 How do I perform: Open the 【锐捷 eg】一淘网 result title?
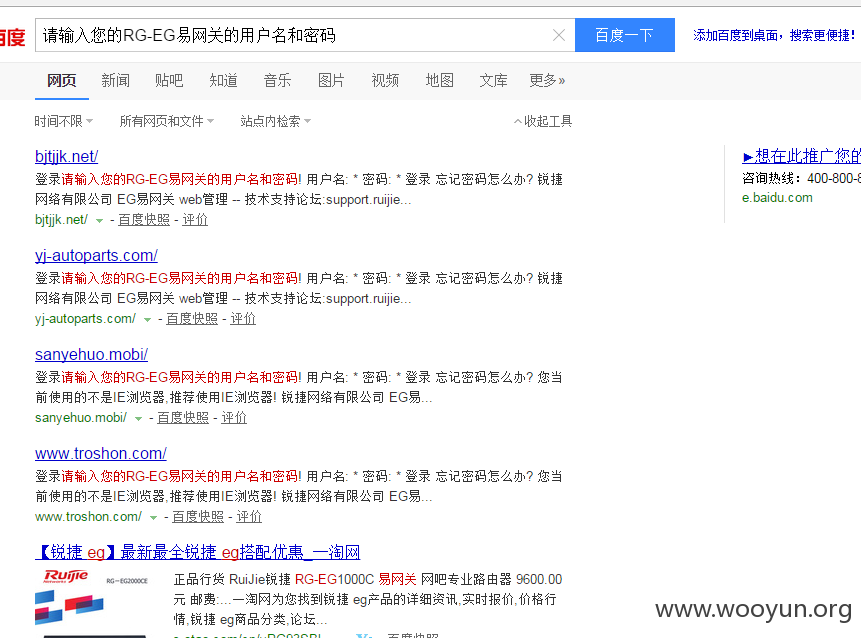coord(198,552)
